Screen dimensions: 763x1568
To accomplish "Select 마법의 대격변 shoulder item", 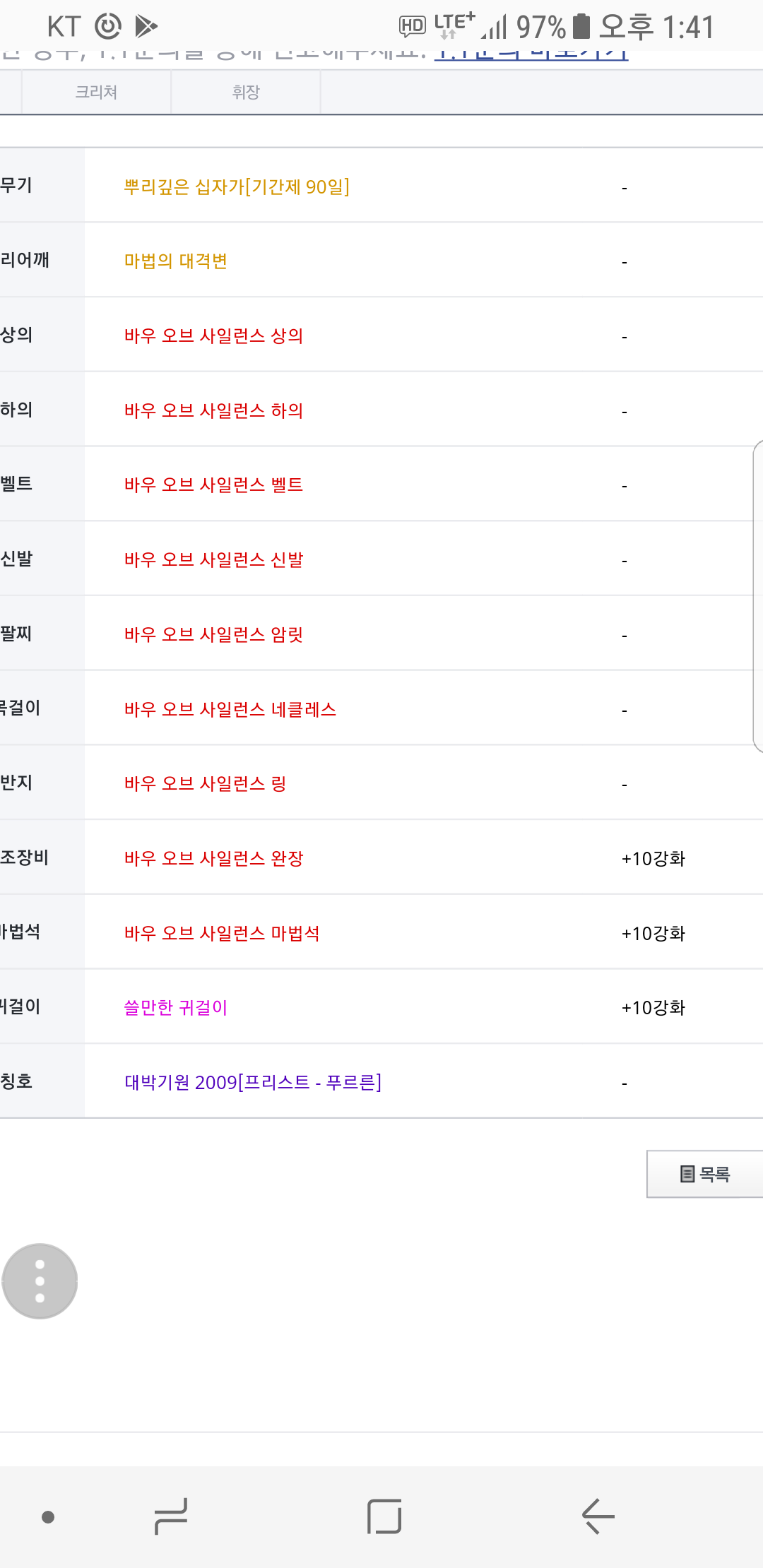I will coord(175,261).
